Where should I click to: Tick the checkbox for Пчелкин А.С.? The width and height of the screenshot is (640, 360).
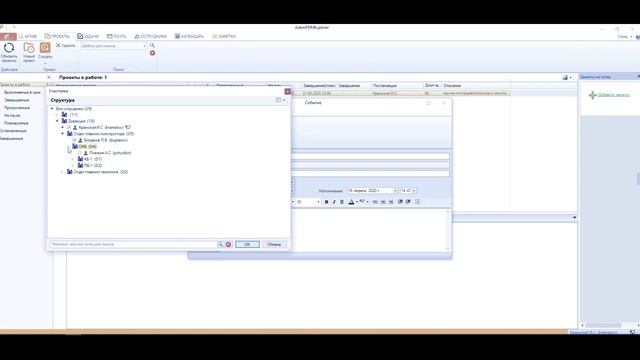click(80, 153)
